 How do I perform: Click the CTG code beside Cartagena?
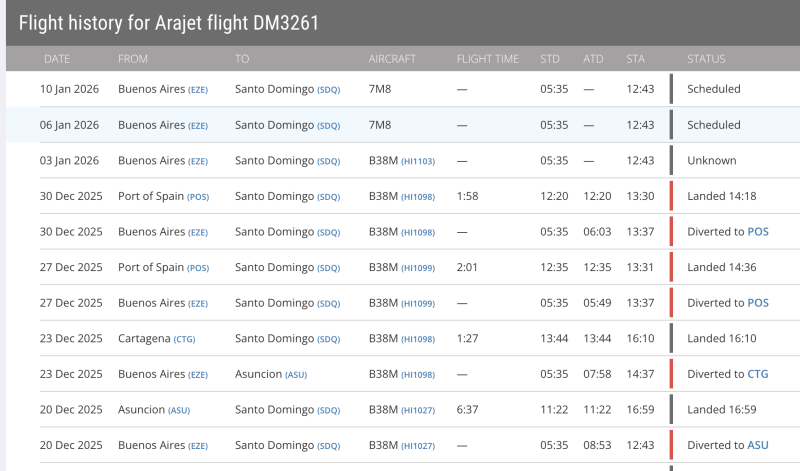click(x=185, y=339)
